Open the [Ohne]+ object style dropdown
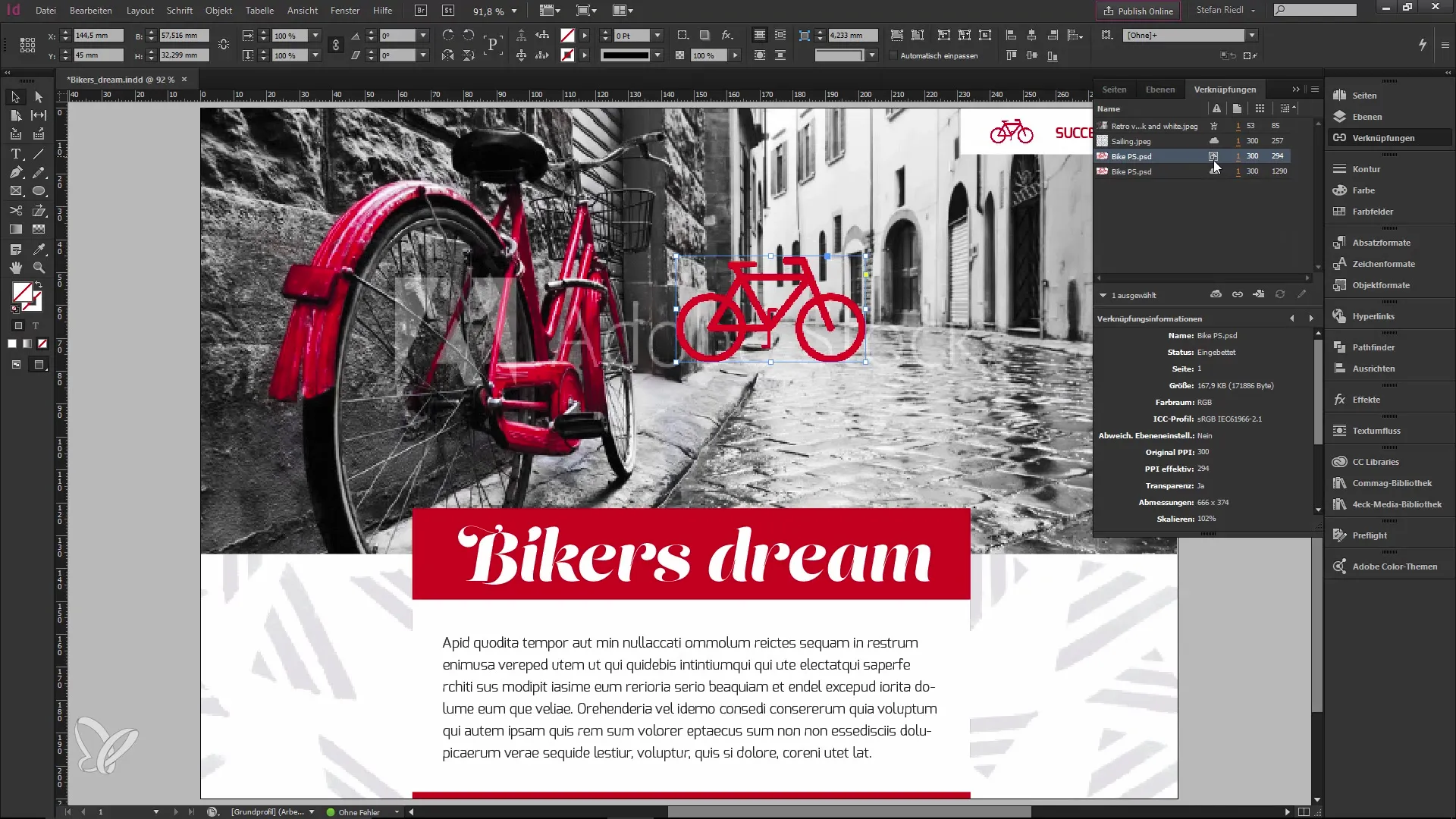 tap(1252, 35)
